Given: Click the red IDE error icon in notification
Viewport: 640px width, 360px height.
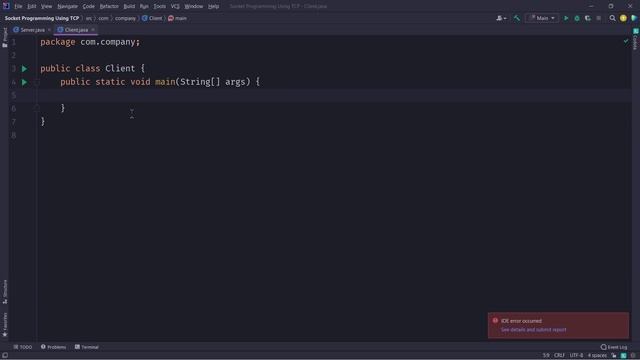Looking at the screenshot, I should click(495, 320).
